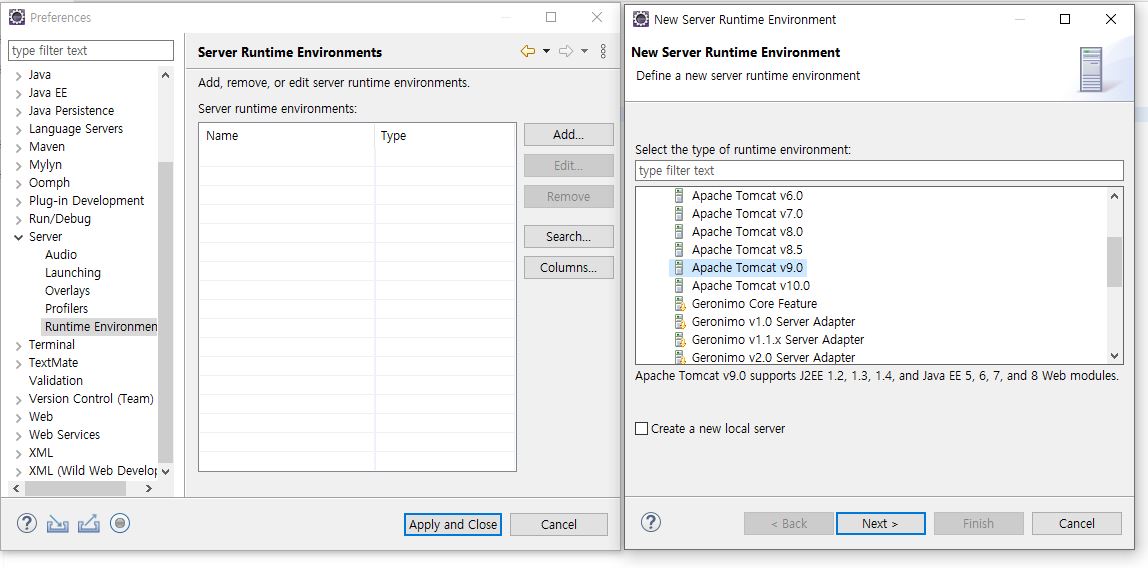1148x568 pixels.
Task: Click the Oomph preference recorder icon
Action: [120, 523]
